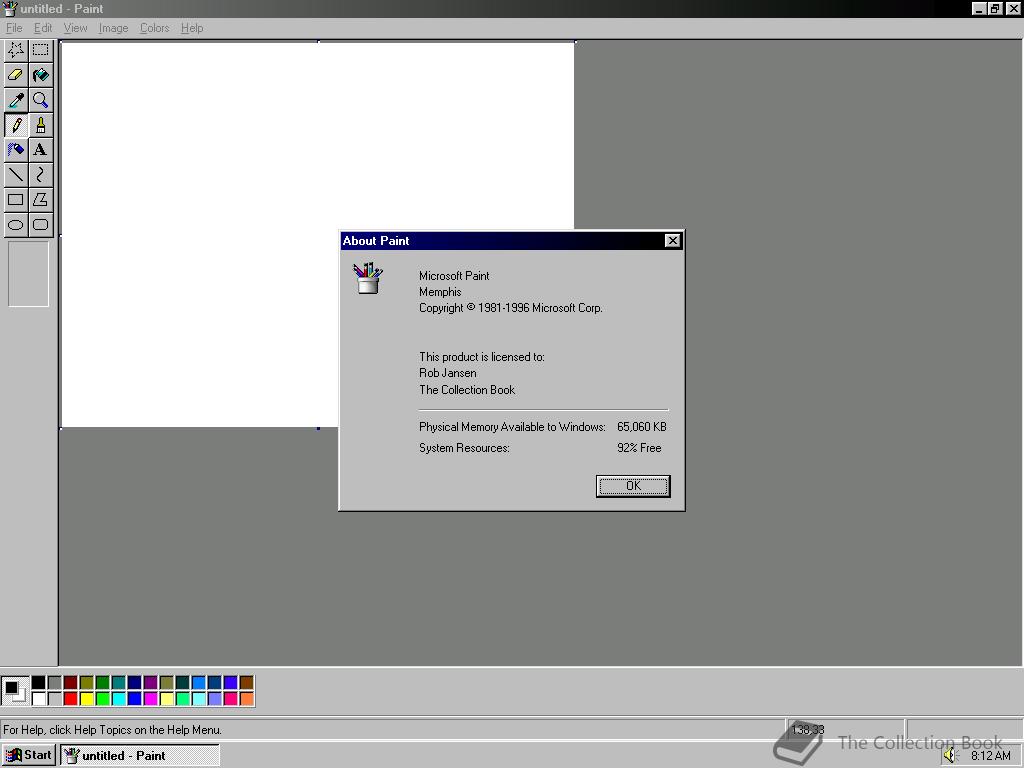Select the Pick Color eyedropper
The image size is (1024, 768).
(16, 100)
